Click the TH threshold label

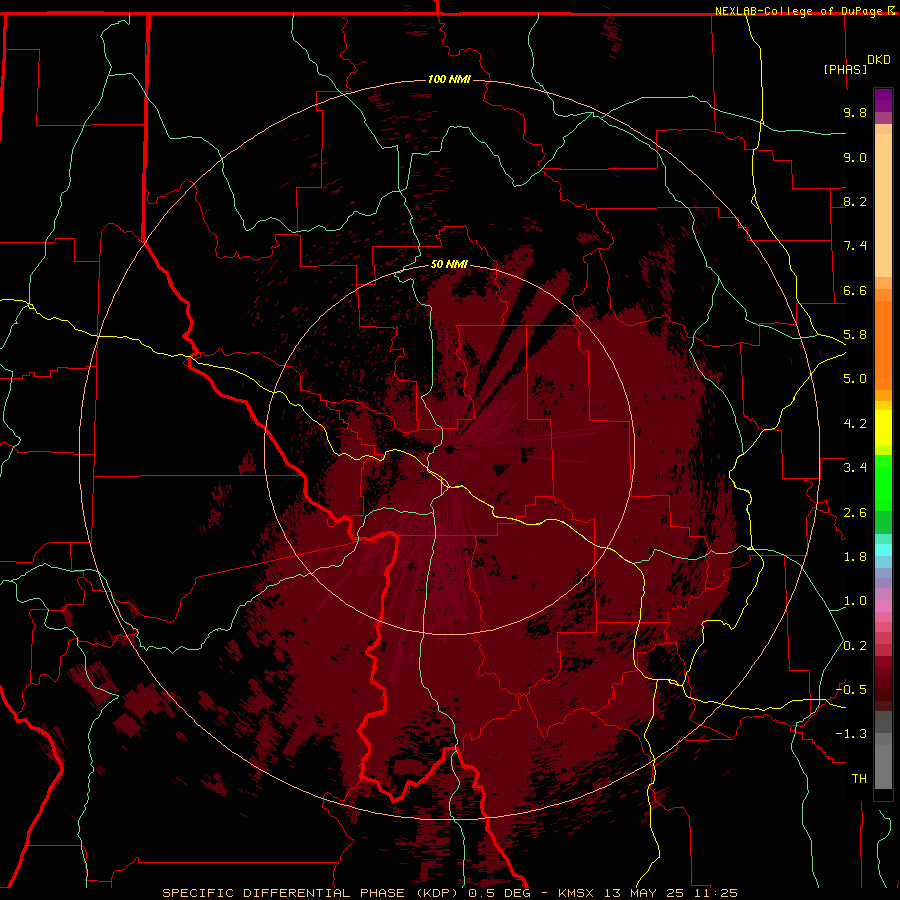(x=859, y=779)
